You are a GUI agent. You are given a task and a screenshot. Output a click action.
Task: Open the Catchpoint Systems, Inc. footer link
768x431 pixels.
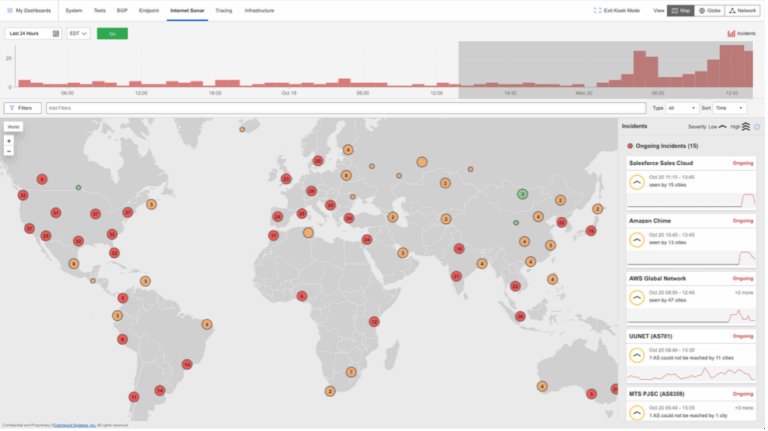(x=74, y=425)
